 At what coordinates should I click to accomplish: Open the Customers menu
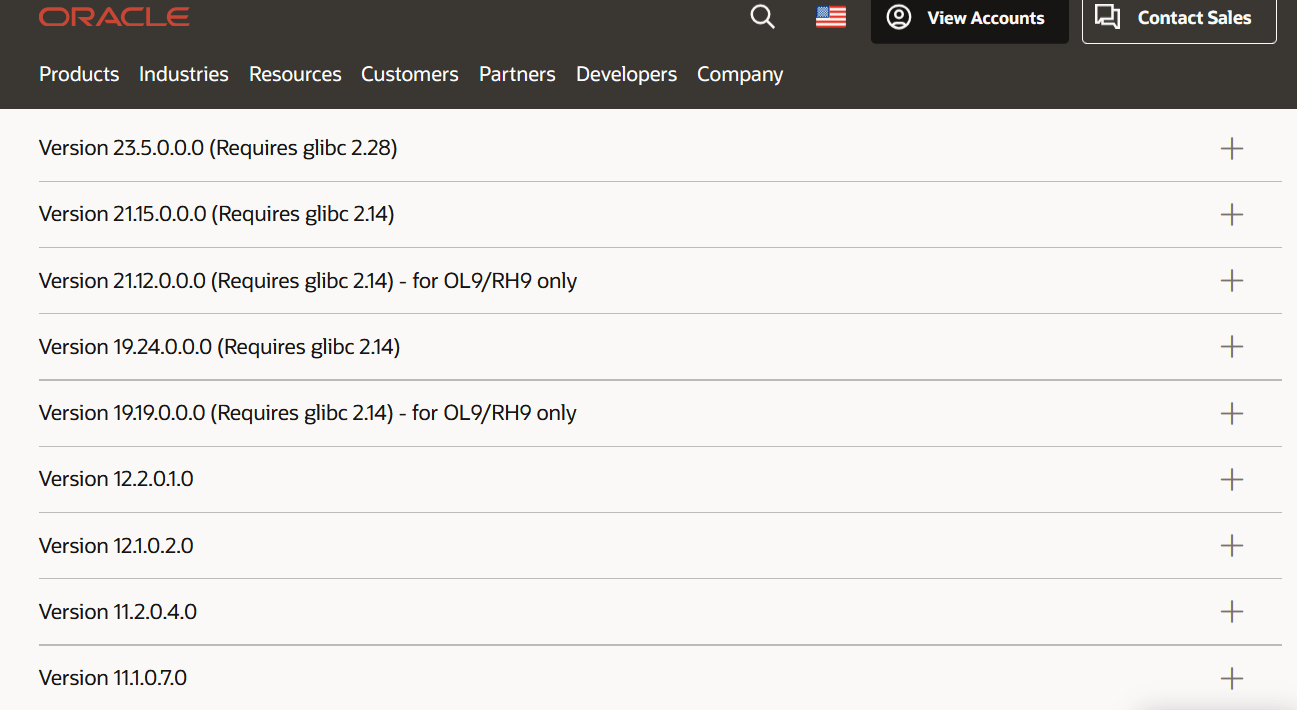pos(410,74)
